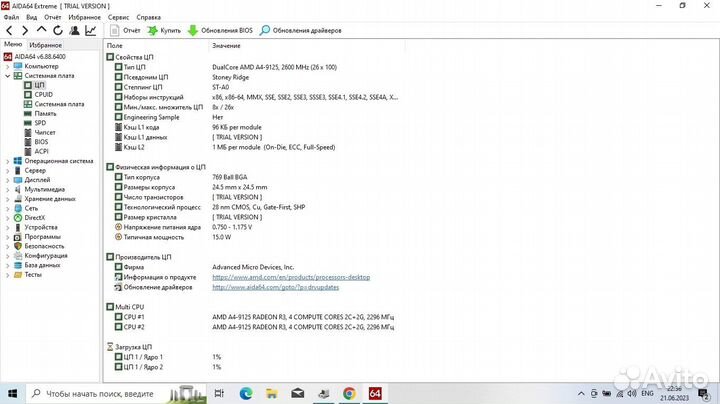The height and width of the screenshot is (404, 720).
Task: Expand the Мультимедиа tree node
Action: click(x=7, y=190)
